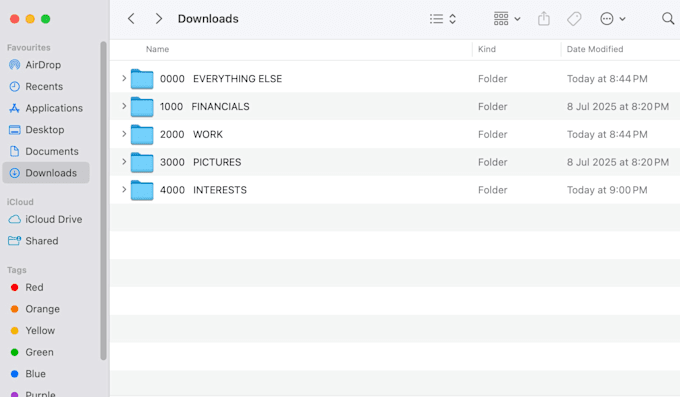
Task: Select the 1000 FINANCIALS folder icon
Action: (x=142, y=107)
